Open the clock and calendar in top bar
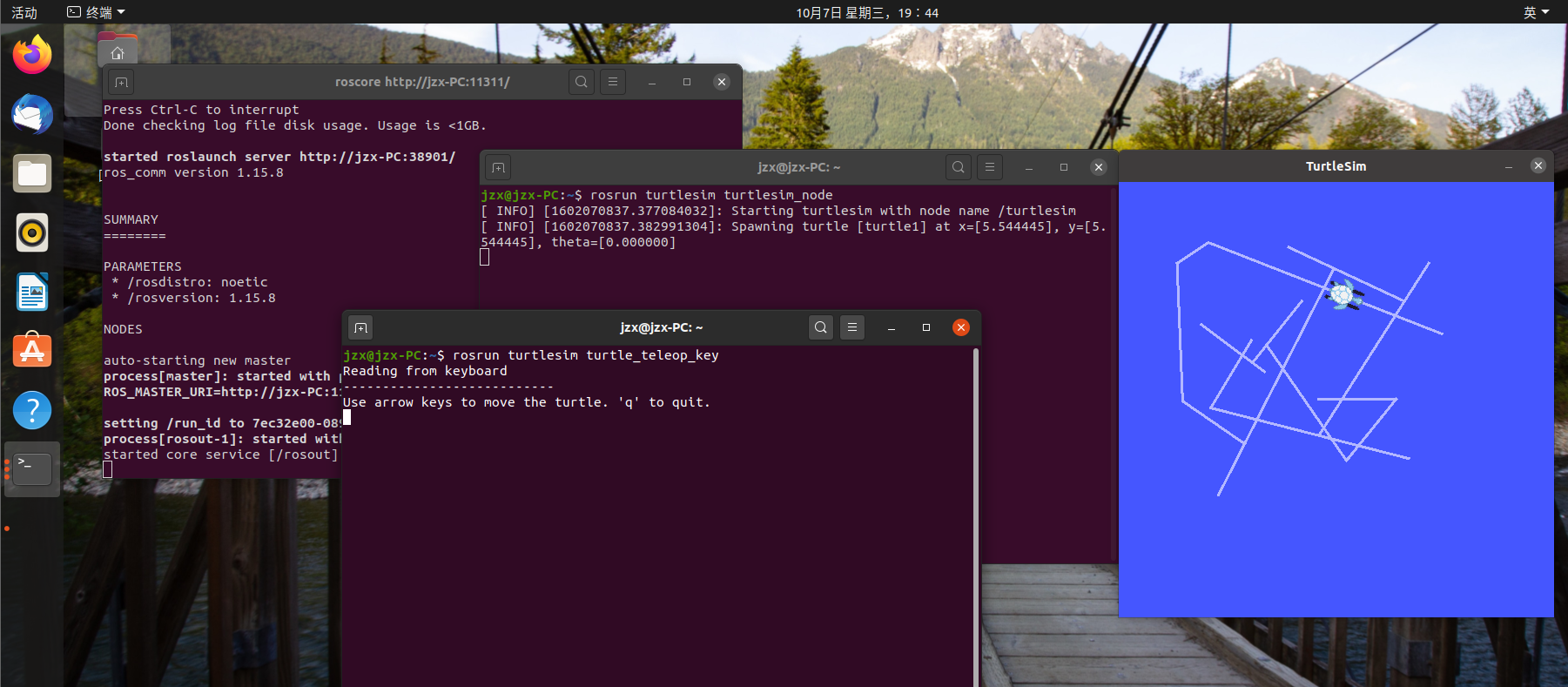Screen dimensions: 1568x687 pos(867,12)
